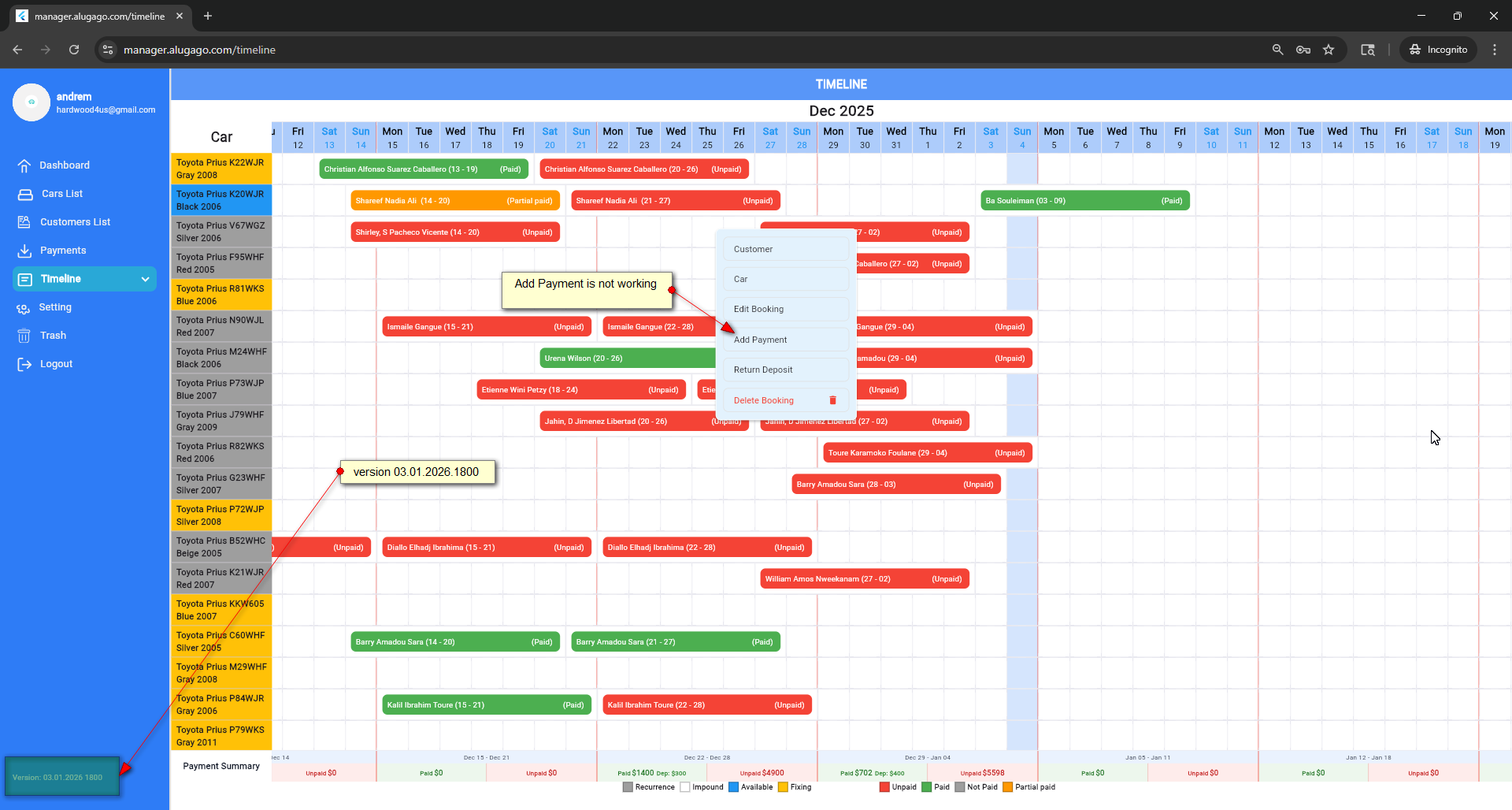The height and width of the screenshot is (810, 1512).
Task: Click the Logout icon
Action: [24, 364]
